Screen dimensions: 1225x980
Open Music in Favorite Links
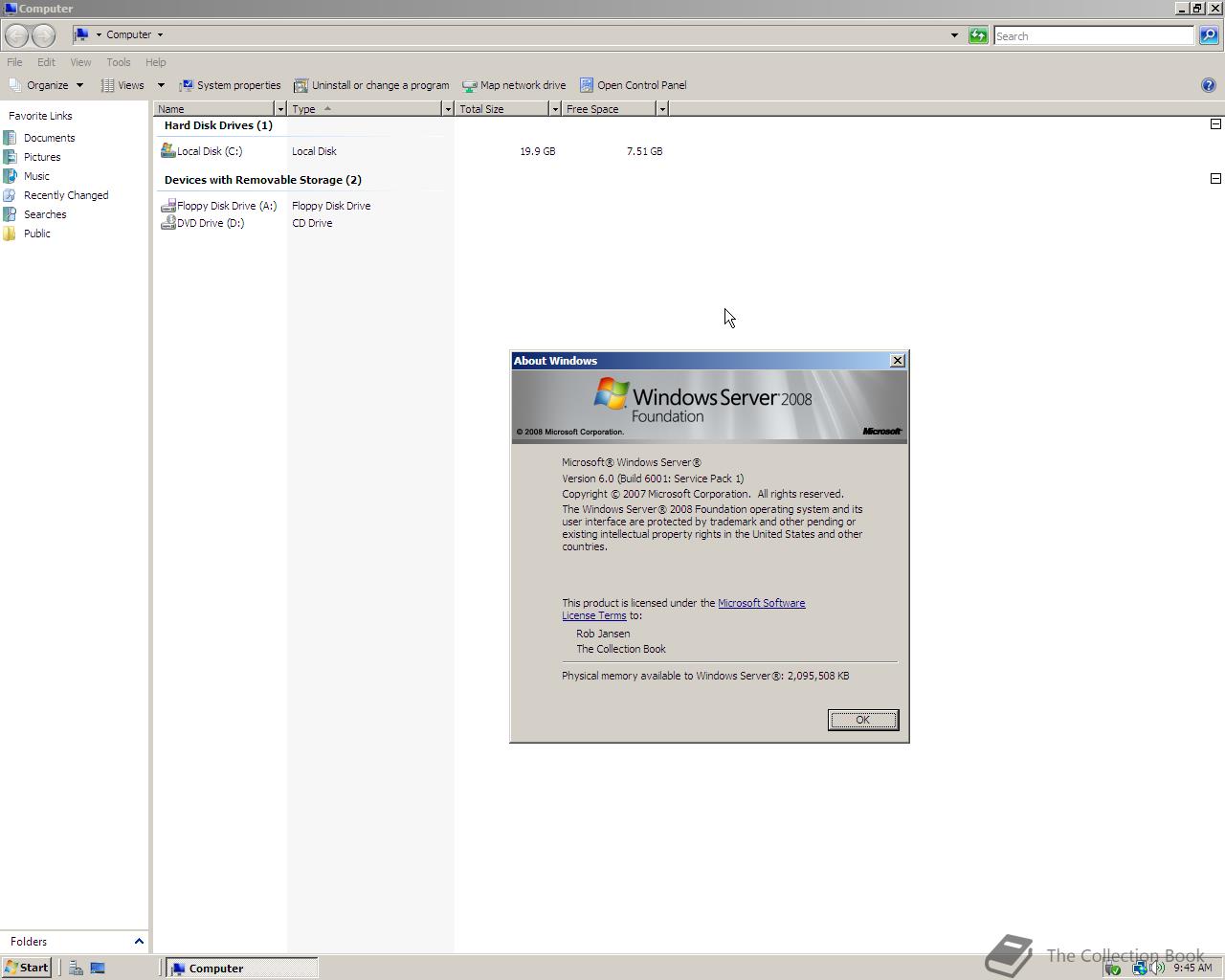point(36,176)
